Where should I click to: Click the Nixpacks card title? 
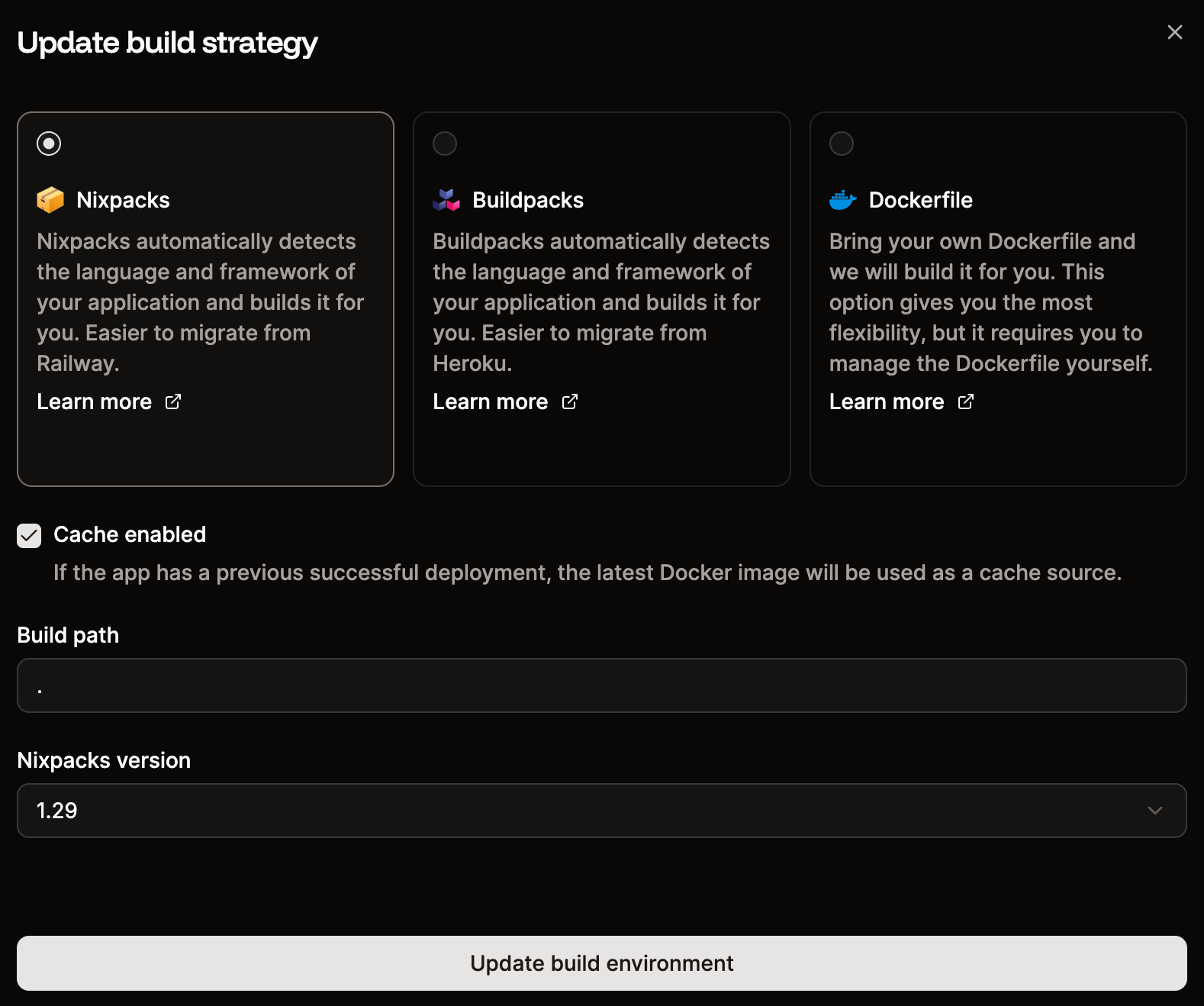[x=123, y=200]
